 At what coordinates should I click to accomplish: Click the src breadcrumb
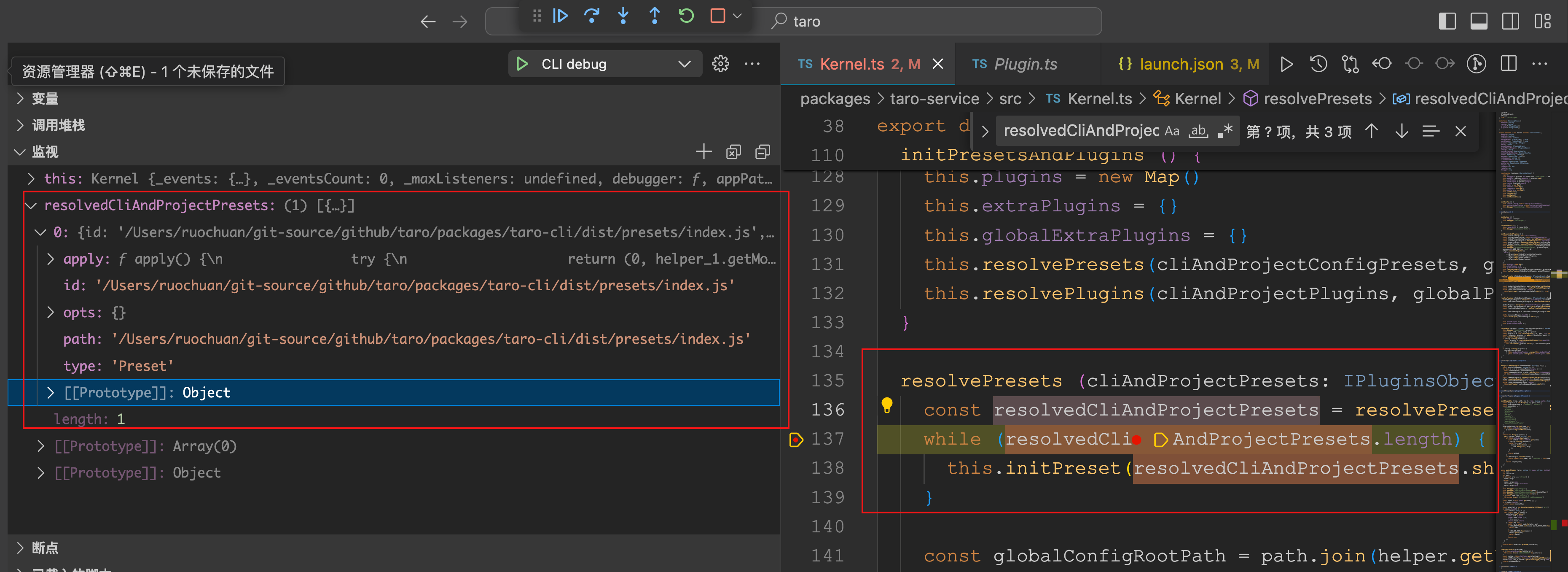click(1010, 99)
